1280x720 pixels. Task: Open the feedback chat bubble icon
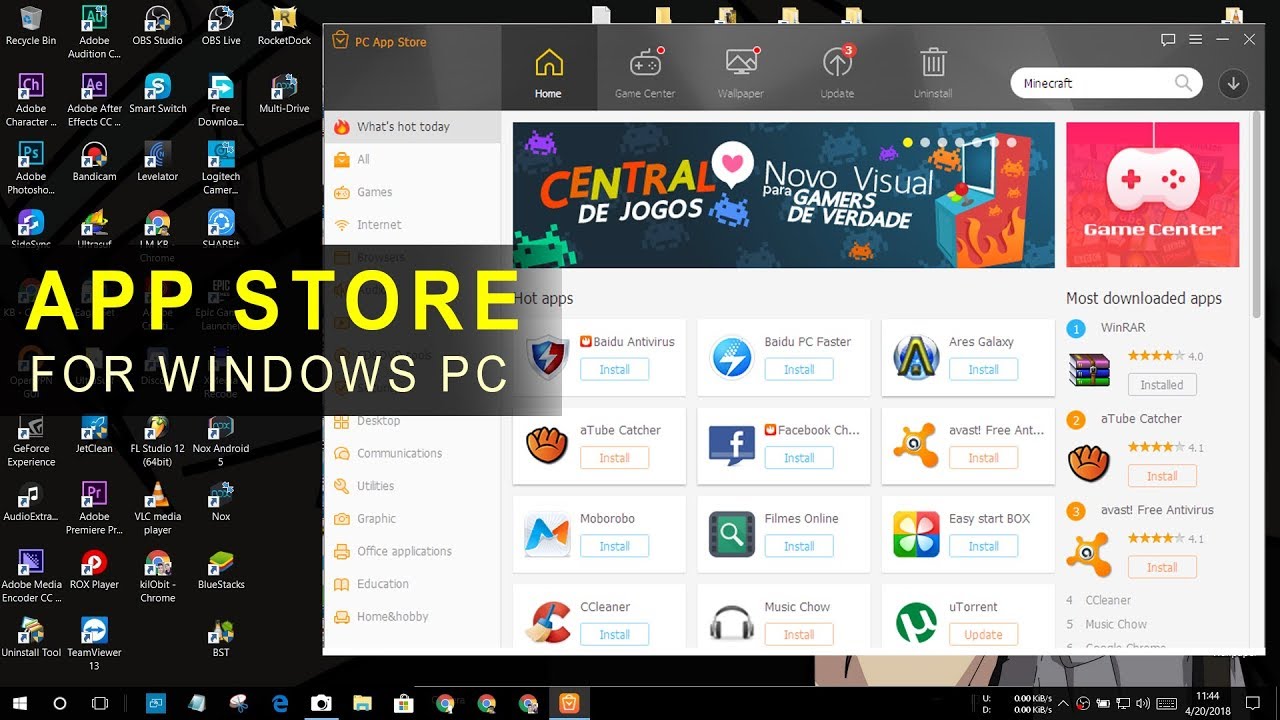(1168, 40)
